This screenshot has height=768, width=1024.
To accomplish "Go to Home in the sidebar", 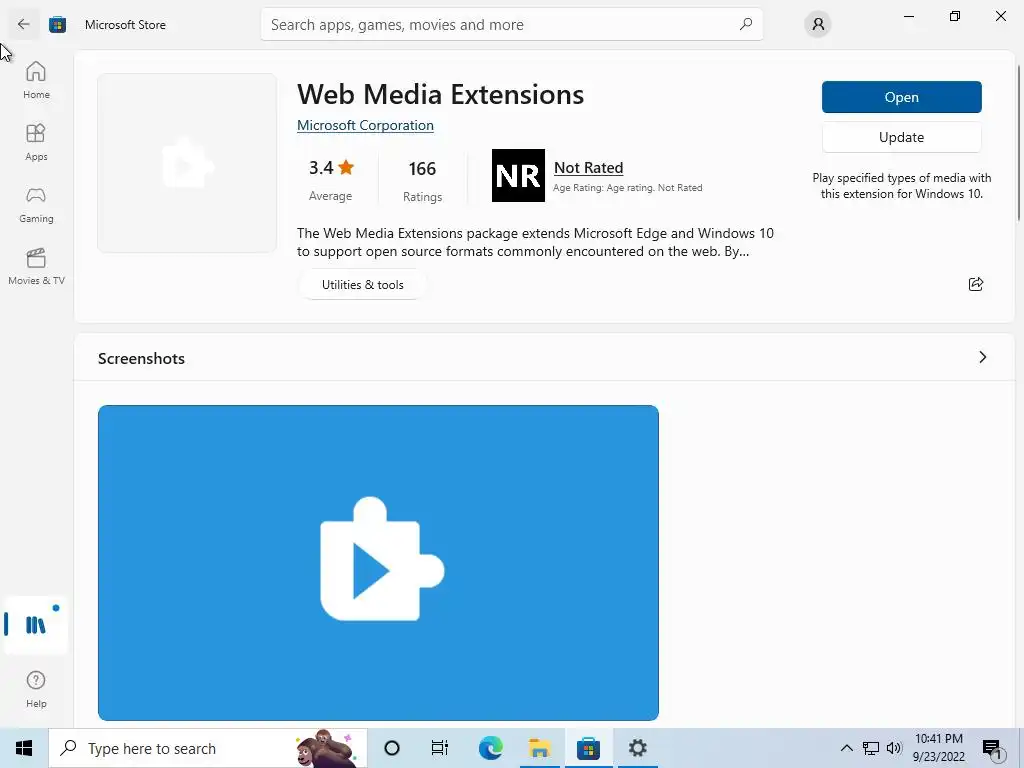I will coord(36,80).
